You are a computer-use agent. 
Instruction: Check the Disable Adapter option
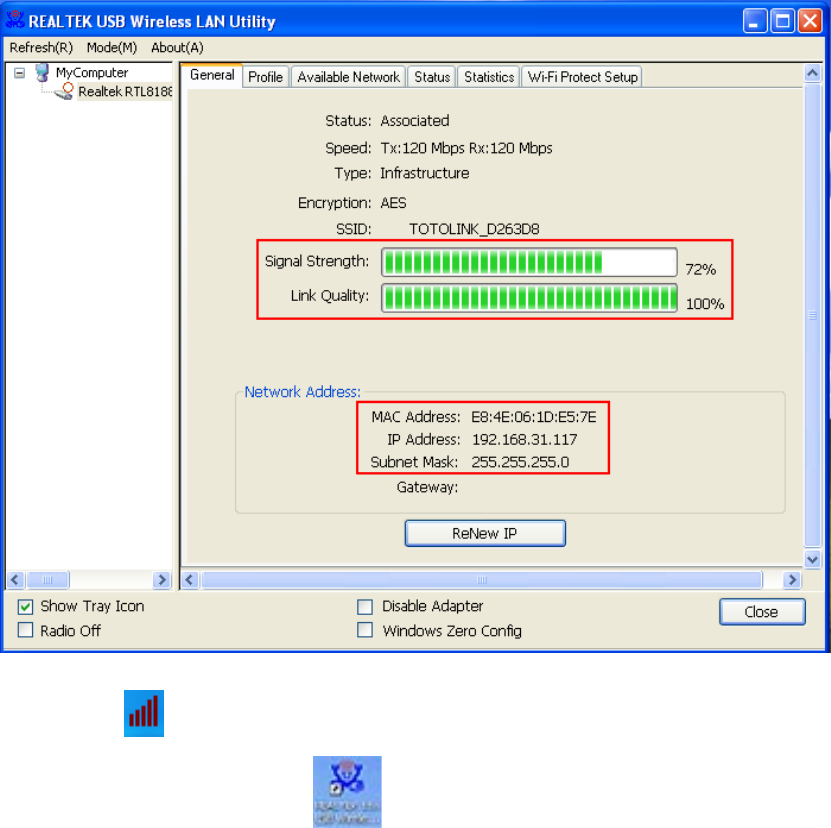click(x=365, y=606)
